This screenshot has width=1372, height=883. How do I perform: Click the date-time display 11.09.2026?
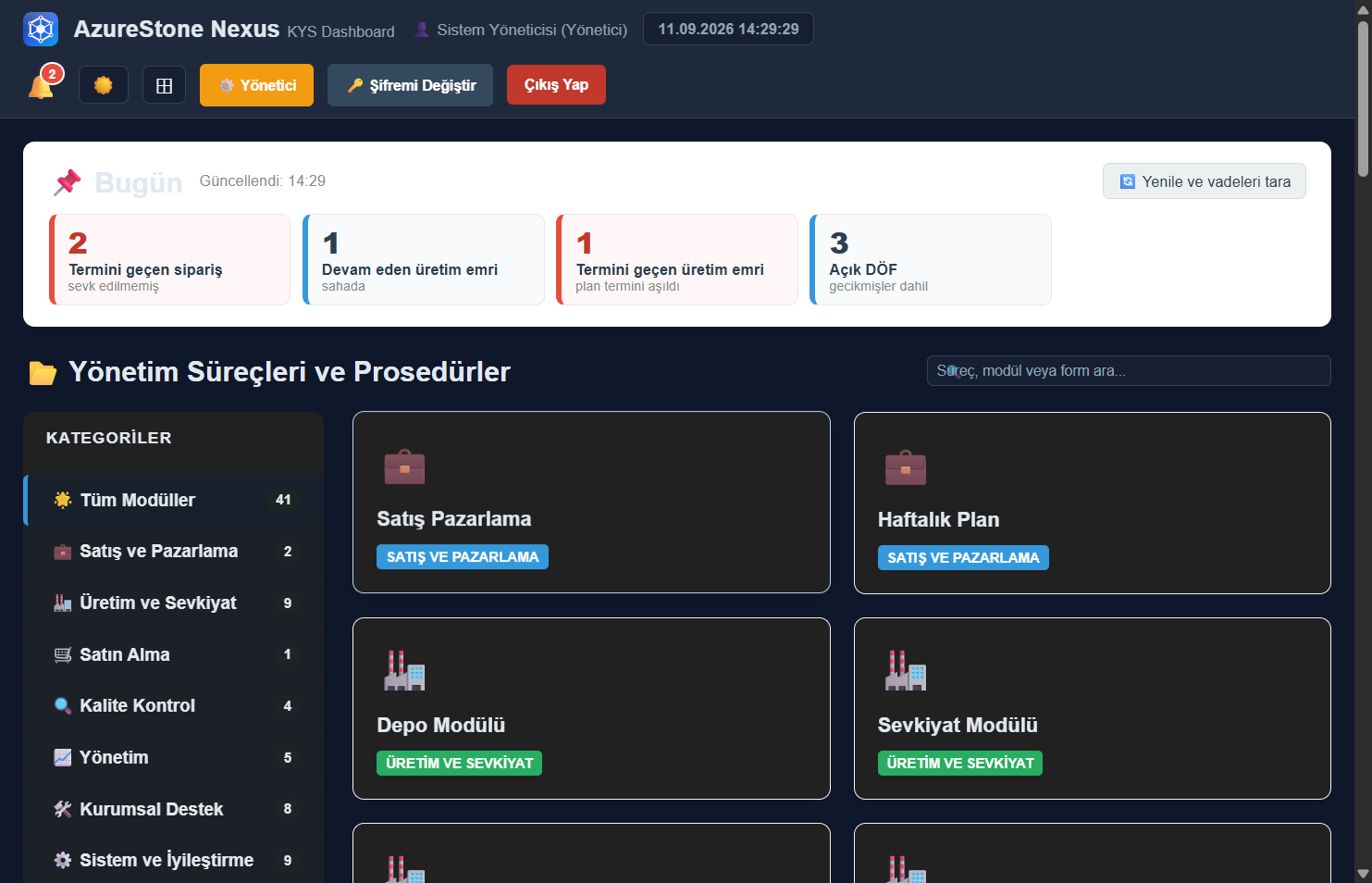coord(728,30)
